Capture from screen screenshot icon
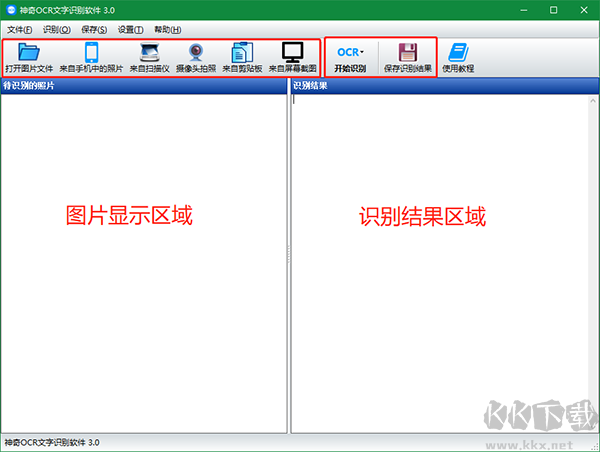The image size is (600, 452). tap(293, 52)
